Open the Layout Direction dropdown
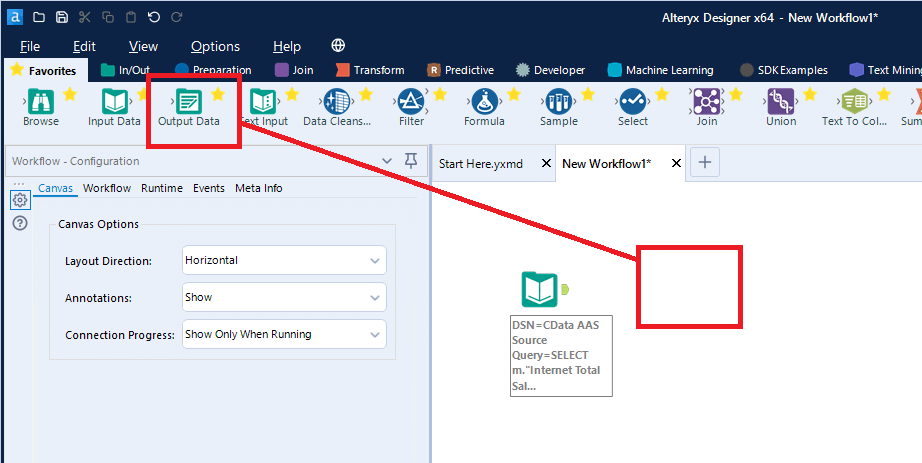 (x=284, y=260)
